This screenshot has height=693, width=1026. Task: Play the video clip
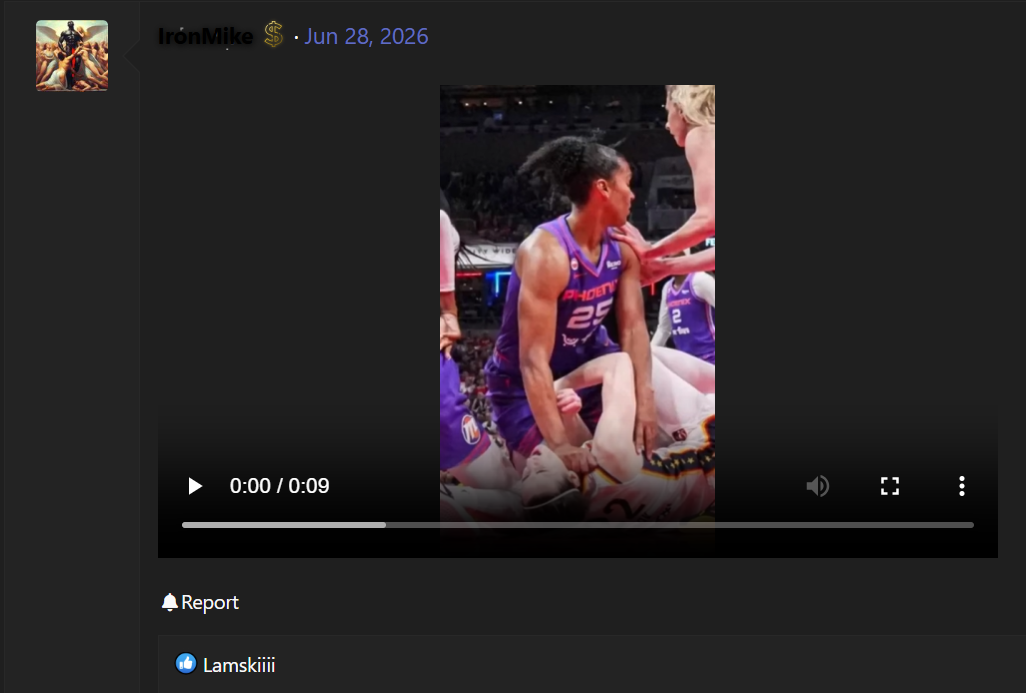tap(195, 486)
